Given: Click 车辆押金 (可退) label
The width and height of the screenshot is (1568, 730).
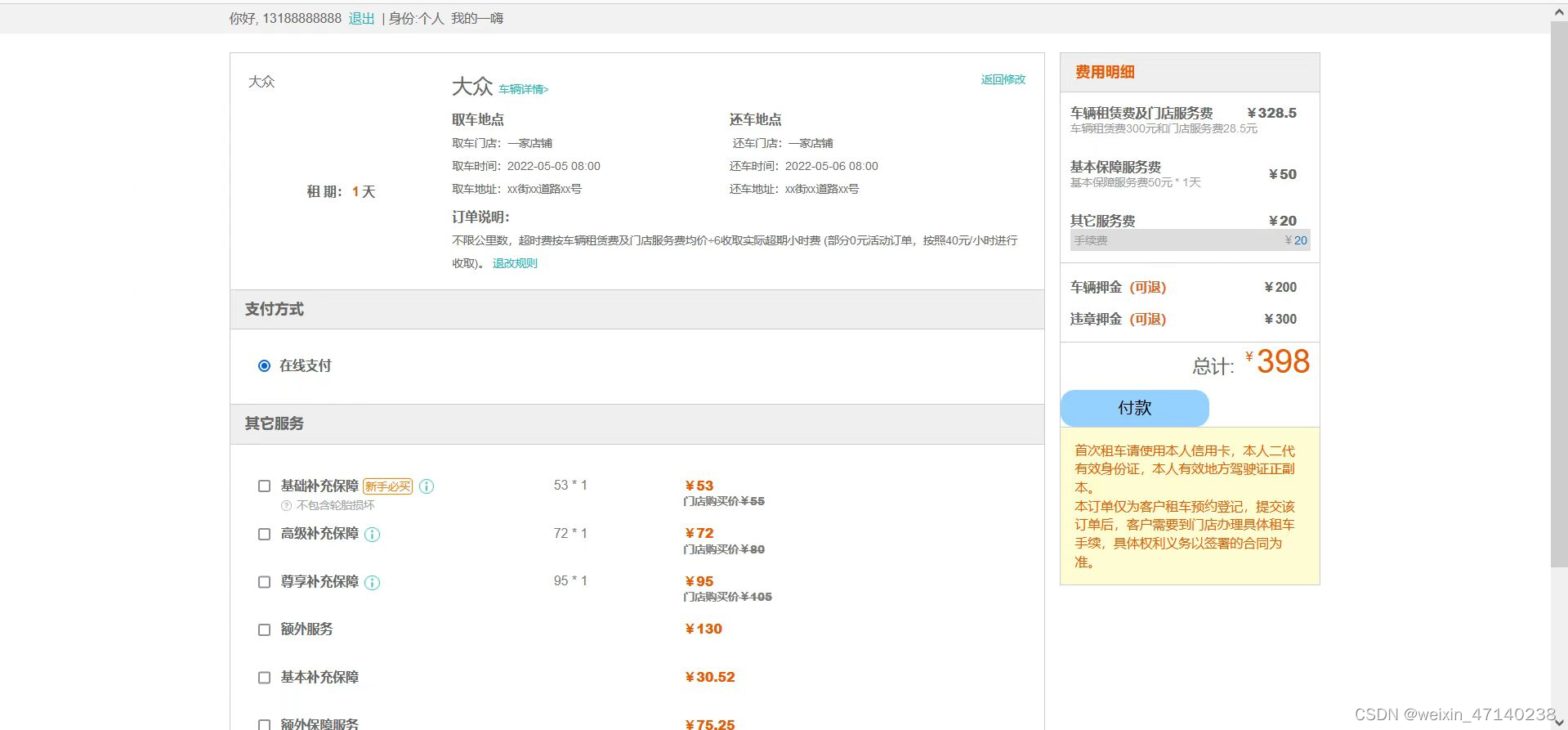Looking at the screenshot, I should coord(1118,287).
